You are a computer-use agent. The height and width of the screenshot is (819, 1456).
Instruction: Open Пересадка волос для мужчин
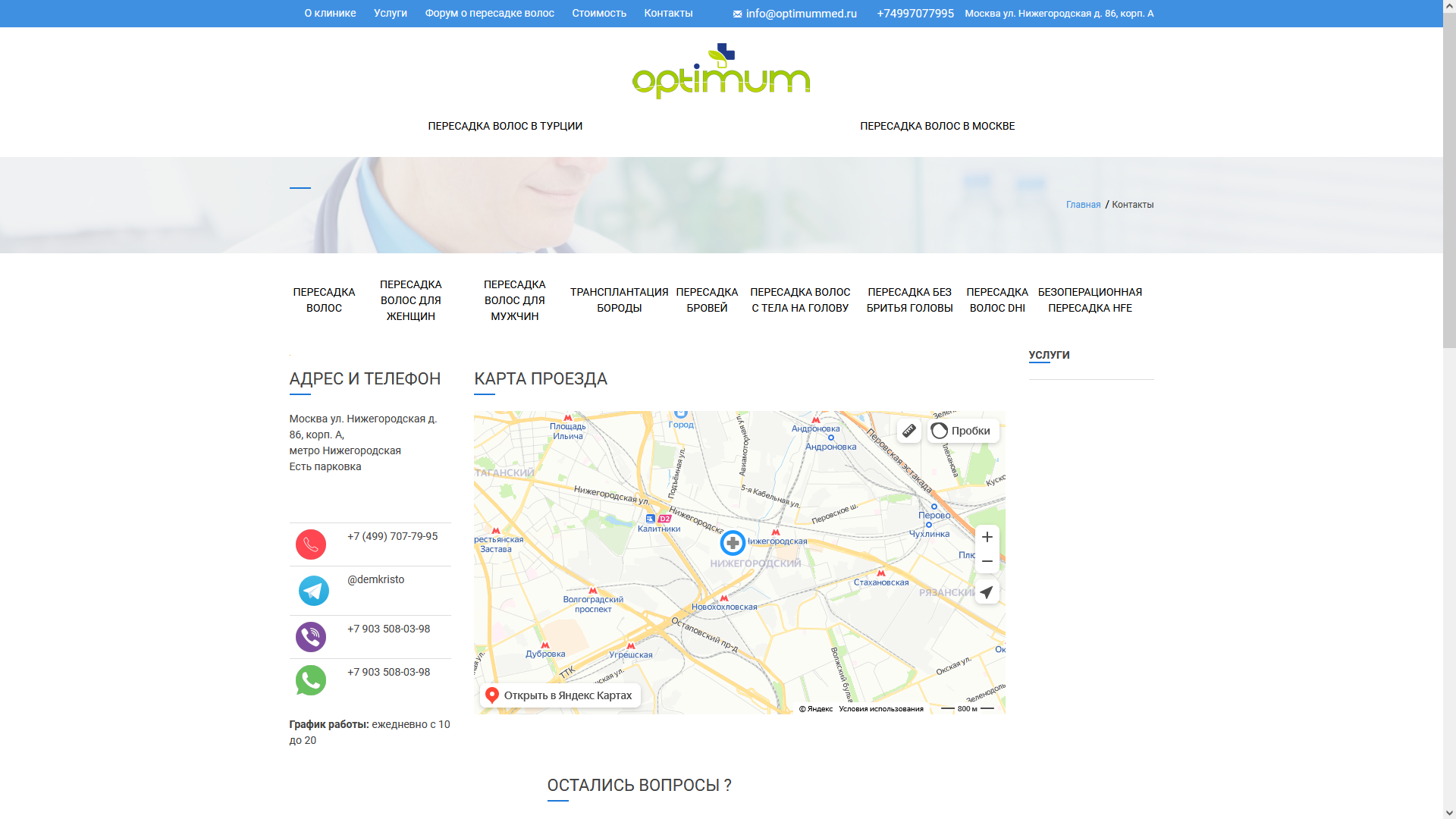[515, 300]
